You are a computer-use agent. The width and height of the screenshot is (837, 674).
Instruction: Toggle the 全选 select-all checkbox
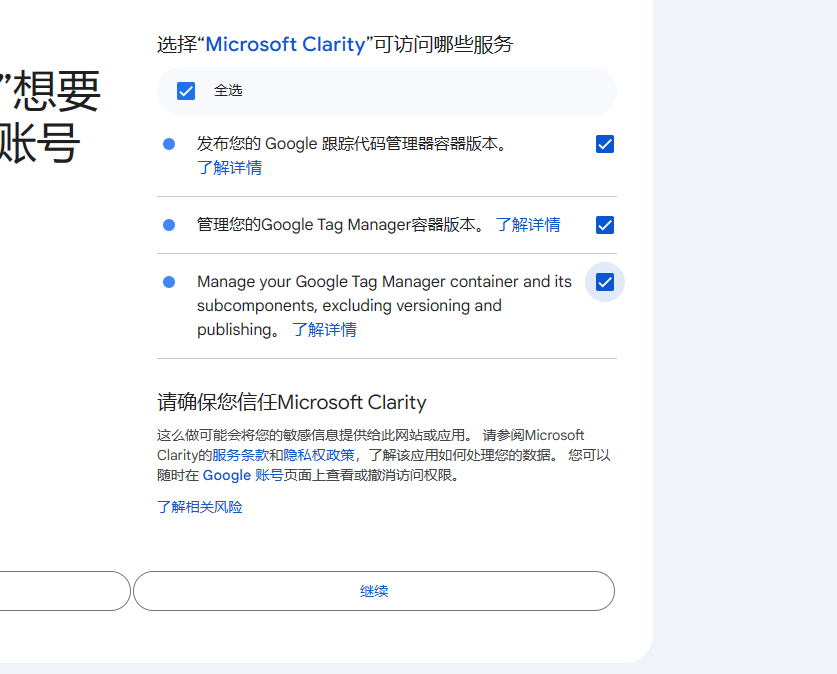click(x=186, y=91)
